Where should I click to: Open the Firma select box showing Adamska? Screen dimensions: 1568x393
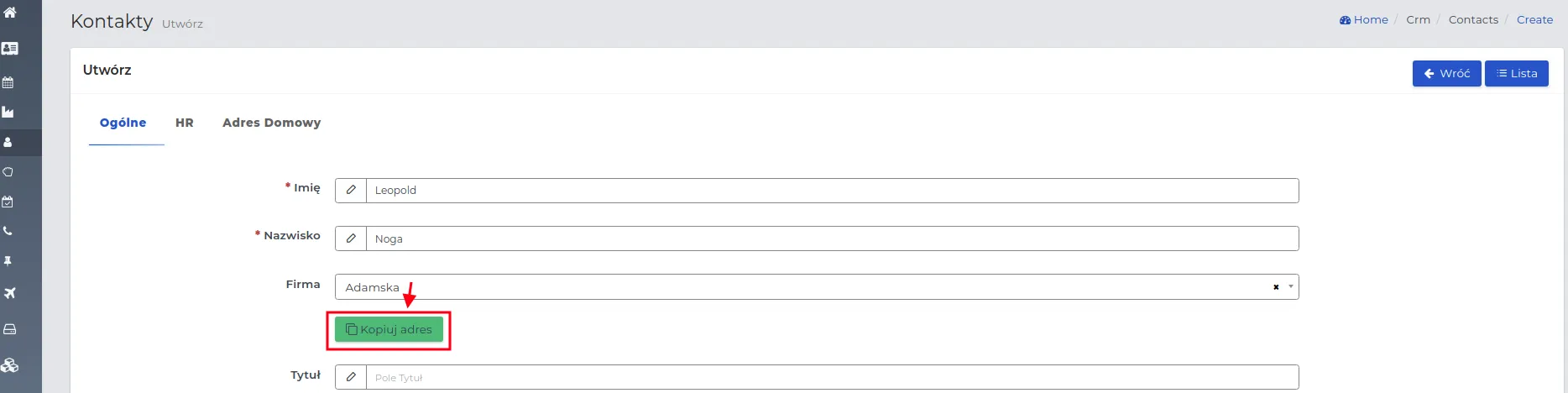click(817, 287)
